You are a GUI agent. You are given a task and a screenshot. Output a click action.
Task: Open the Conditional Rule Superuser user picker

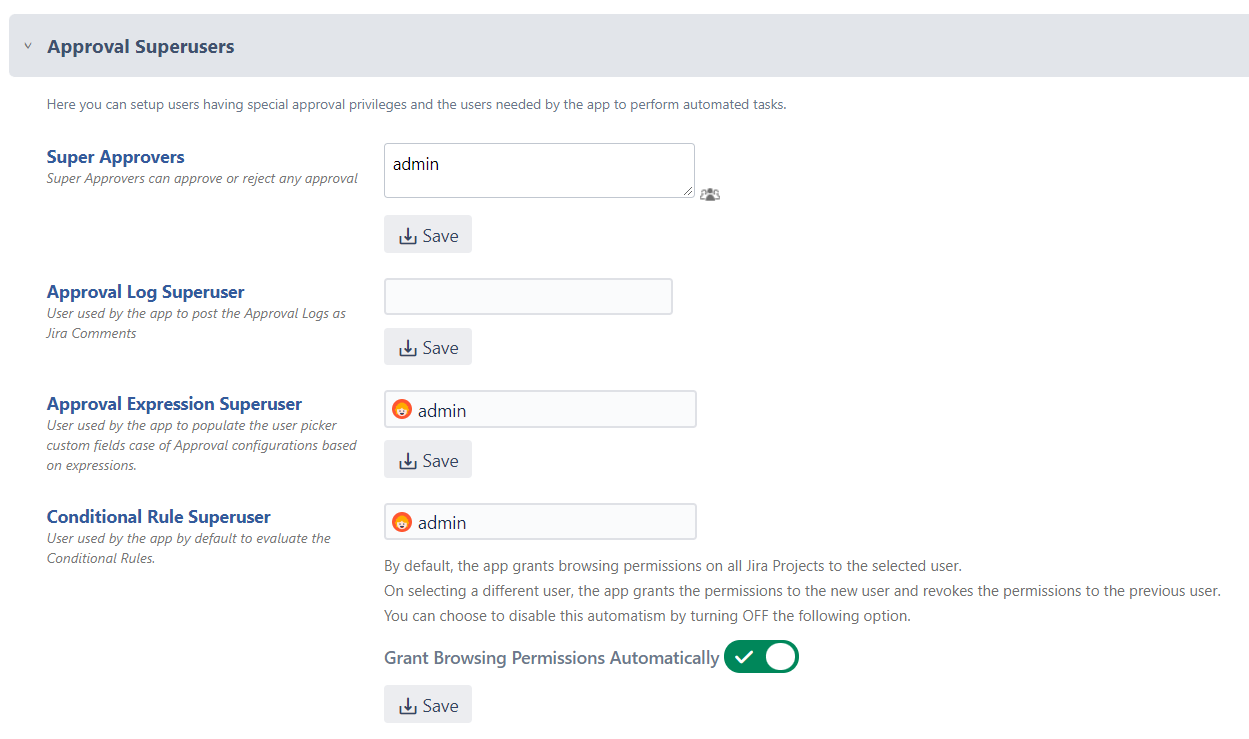540,522
